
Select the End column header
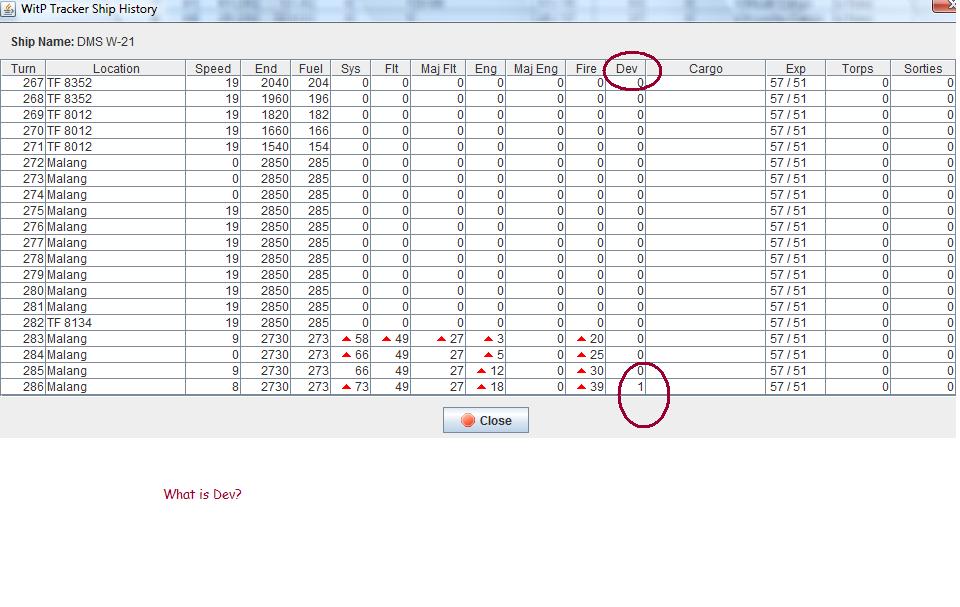[266, 69]
